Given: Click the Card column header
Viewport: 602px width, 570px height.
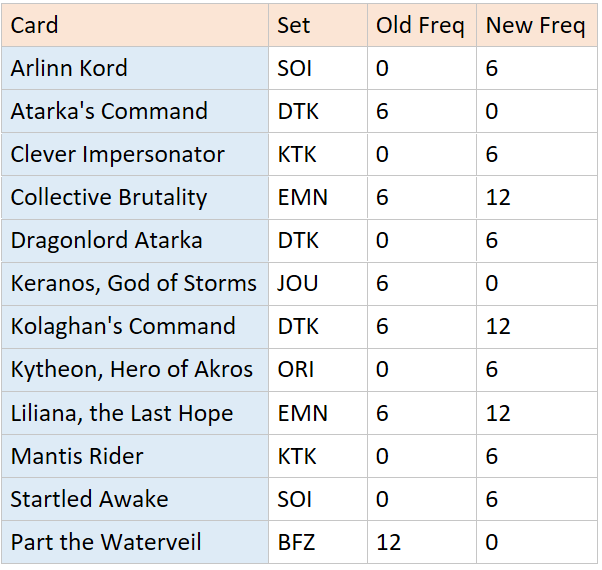Looking at the screenshot, I should (135, 26).
